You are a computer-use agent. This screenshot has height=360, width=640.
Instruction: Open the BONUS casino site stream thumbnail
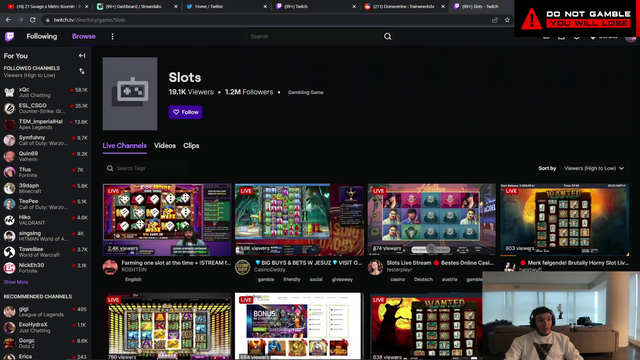299,326
